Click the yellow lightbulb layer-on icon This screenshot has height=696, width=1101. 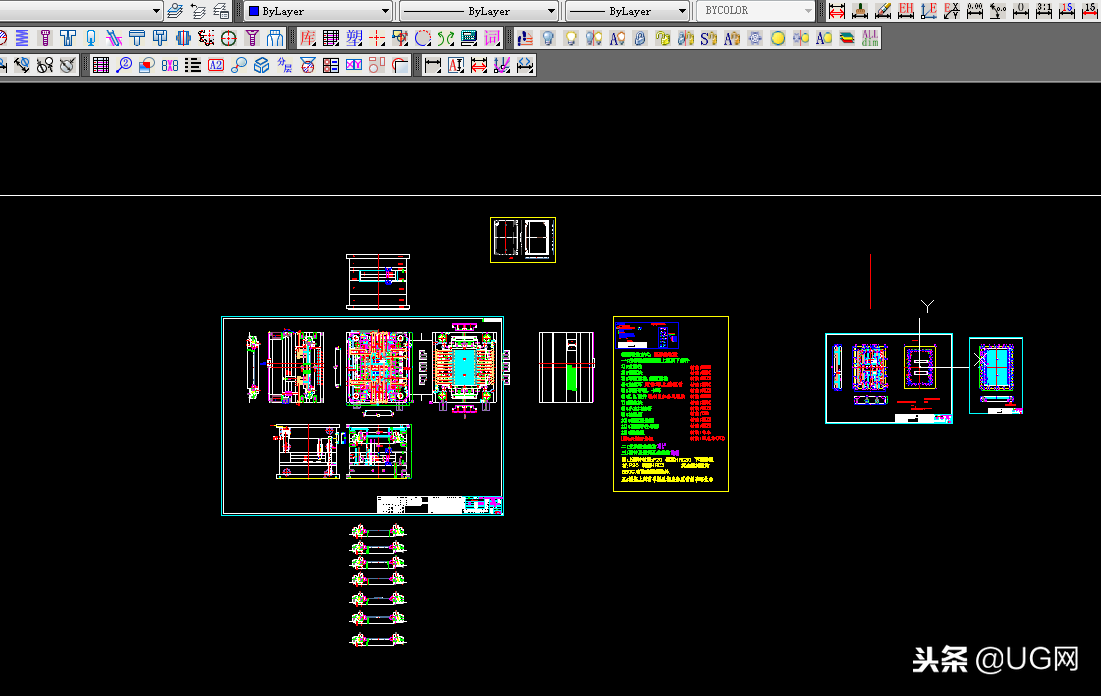coord(571,38)
